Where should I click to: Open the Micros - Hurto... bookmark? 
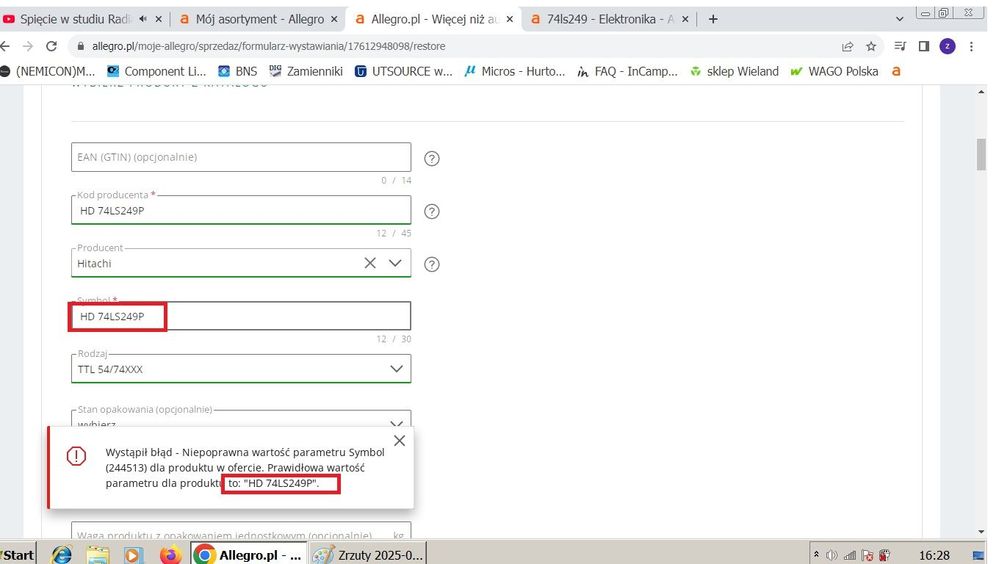(x=515, y=71)
